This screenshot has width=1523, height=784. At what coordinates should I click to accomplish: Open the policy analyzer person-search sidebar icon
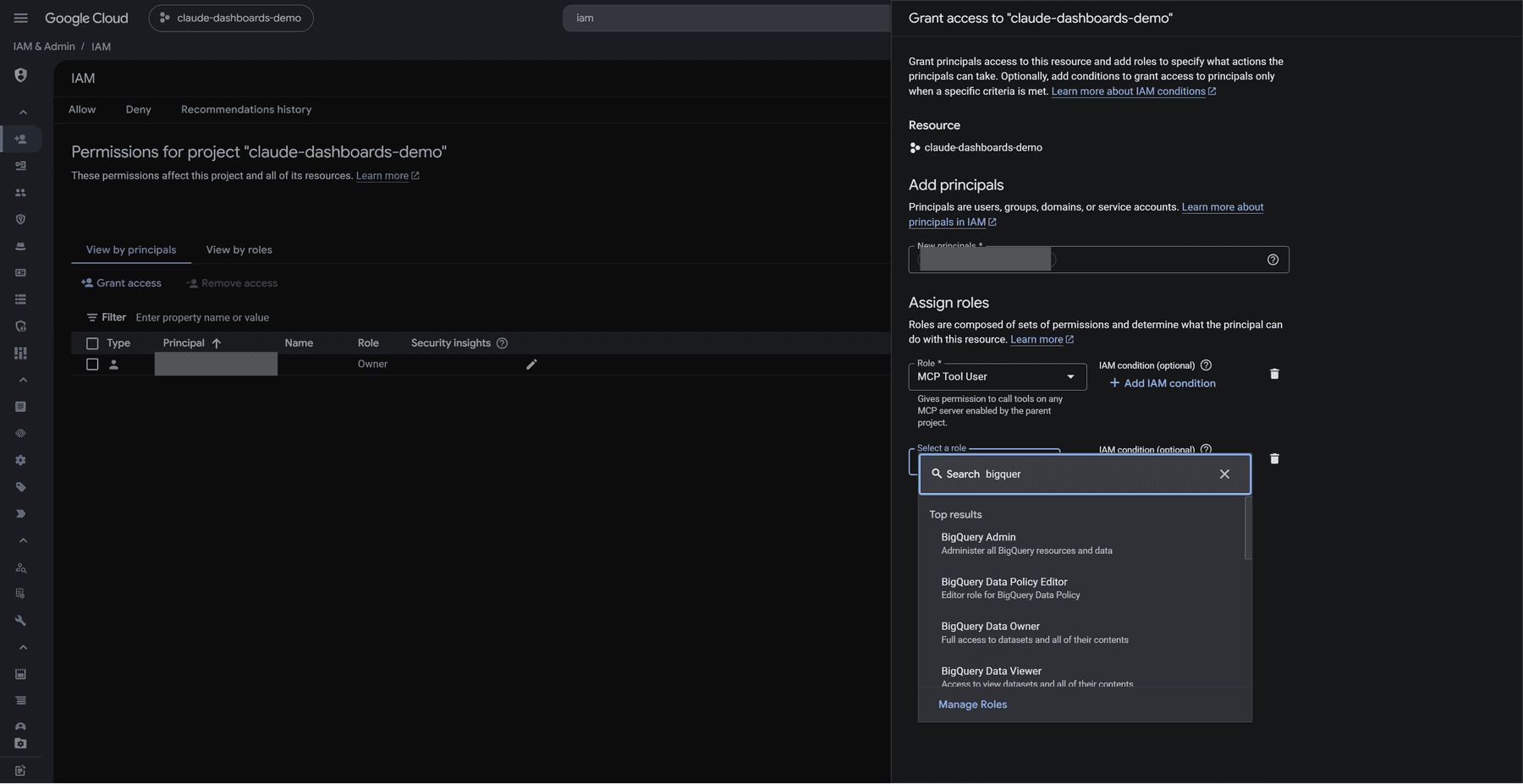[21, 567]
